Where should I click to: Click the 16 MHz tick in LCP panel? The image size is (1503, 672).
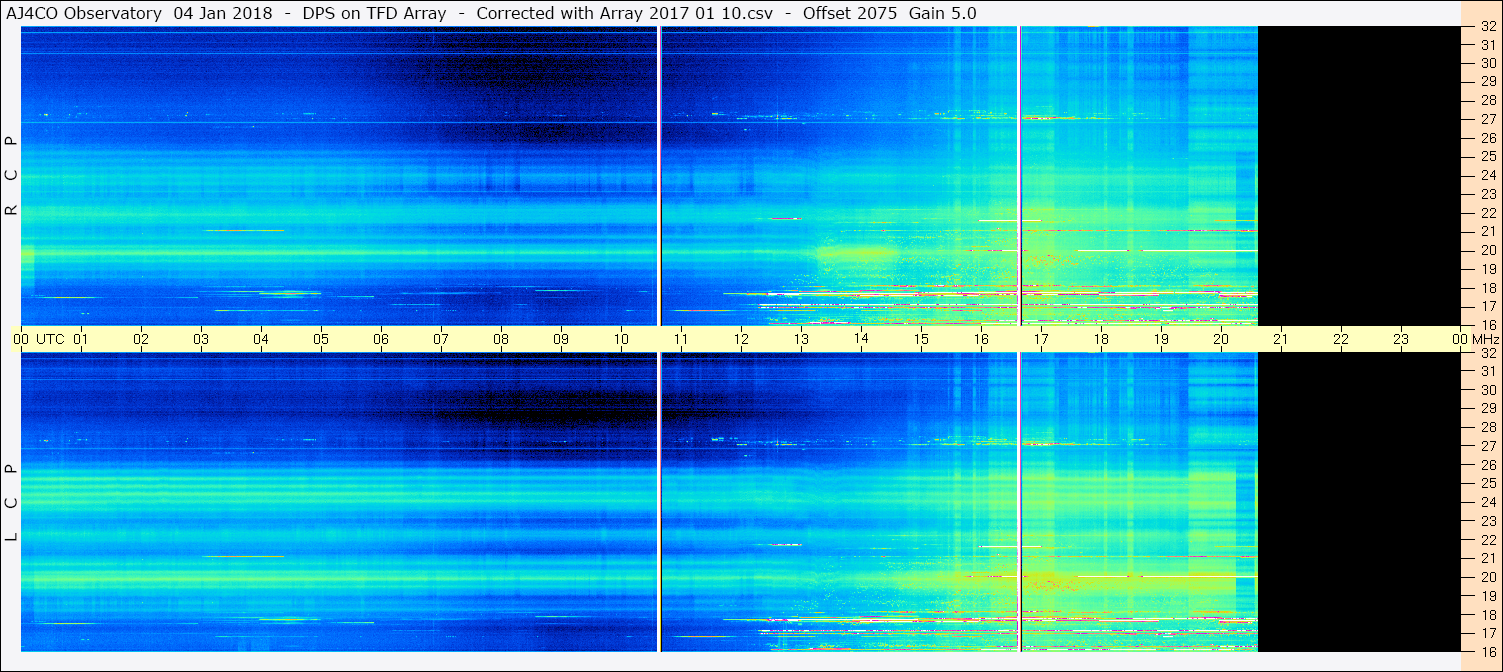[1488, 651]
